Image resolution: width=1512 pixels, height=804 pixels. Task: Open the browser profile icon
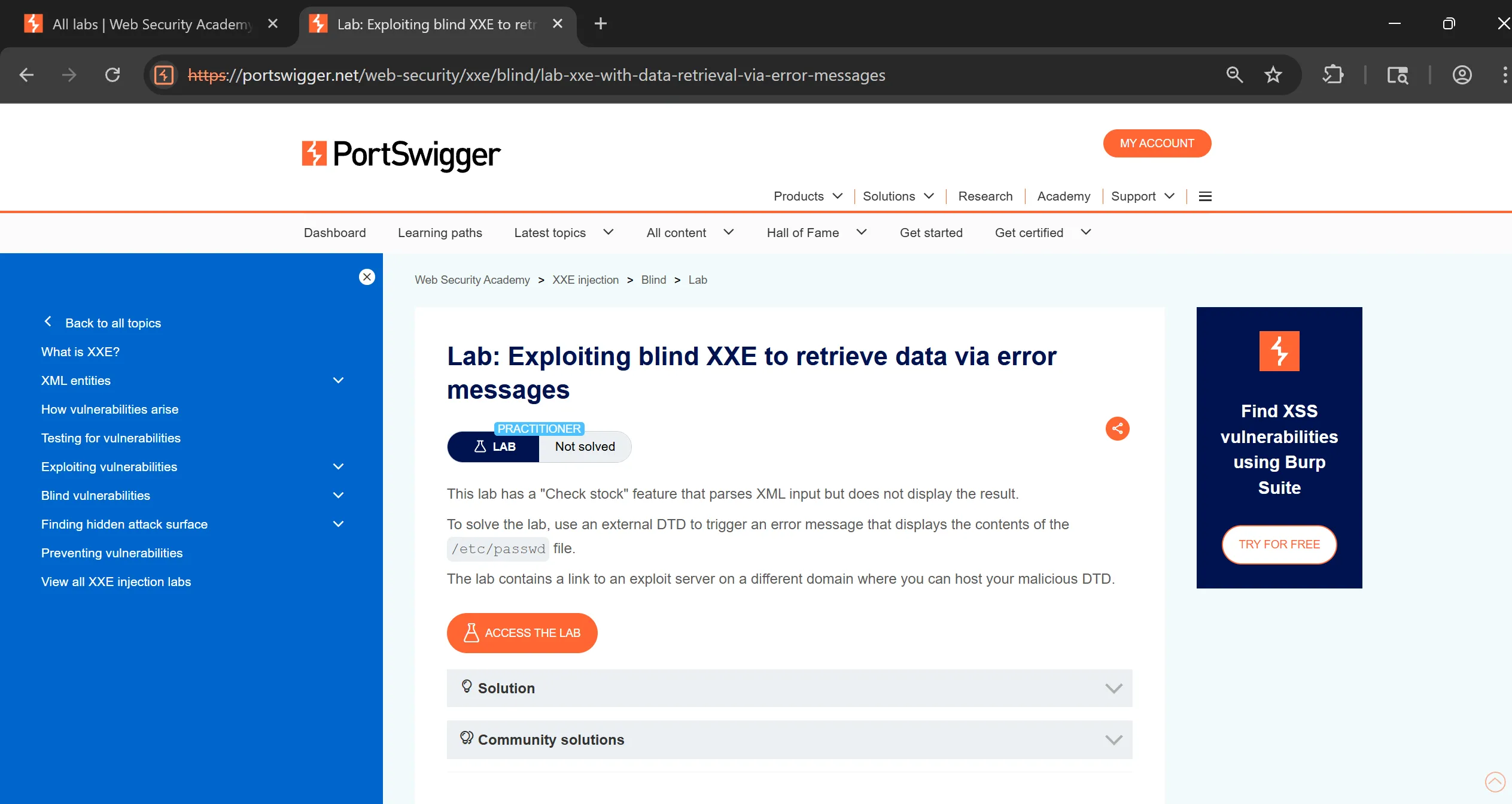[x=1462, y=75]
